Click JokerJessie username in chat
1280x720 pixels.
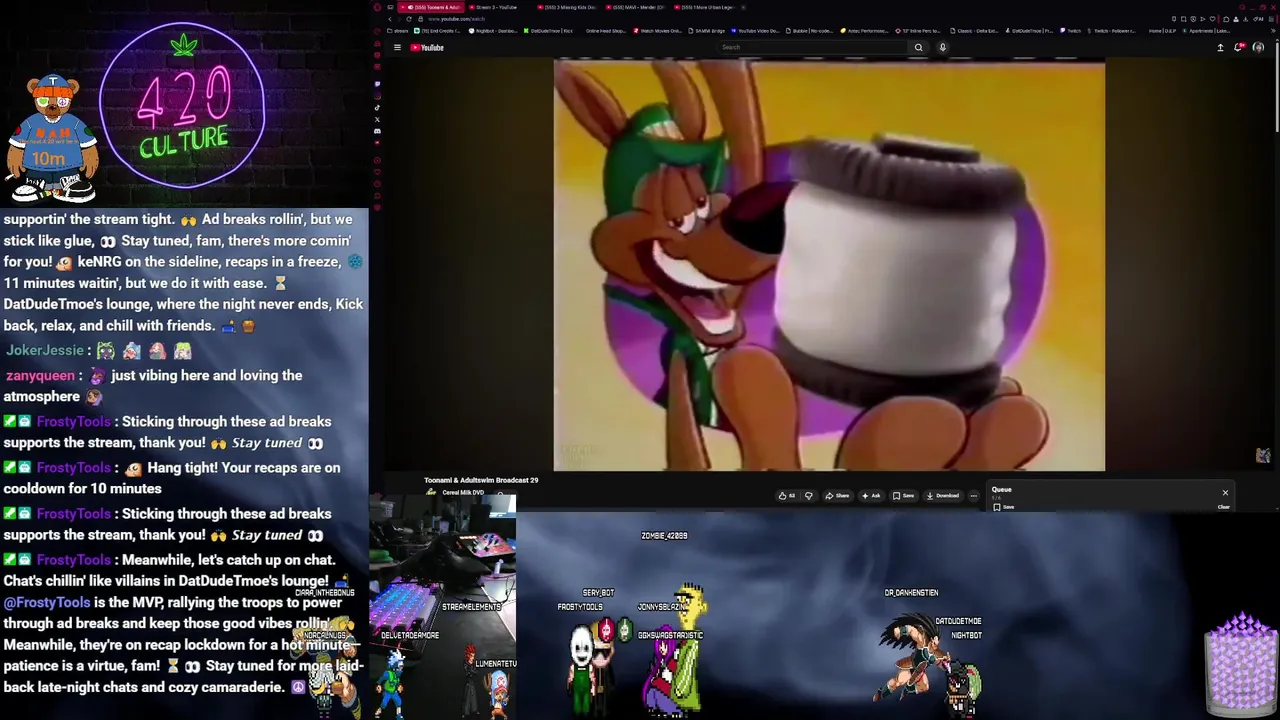pos(45,351)
